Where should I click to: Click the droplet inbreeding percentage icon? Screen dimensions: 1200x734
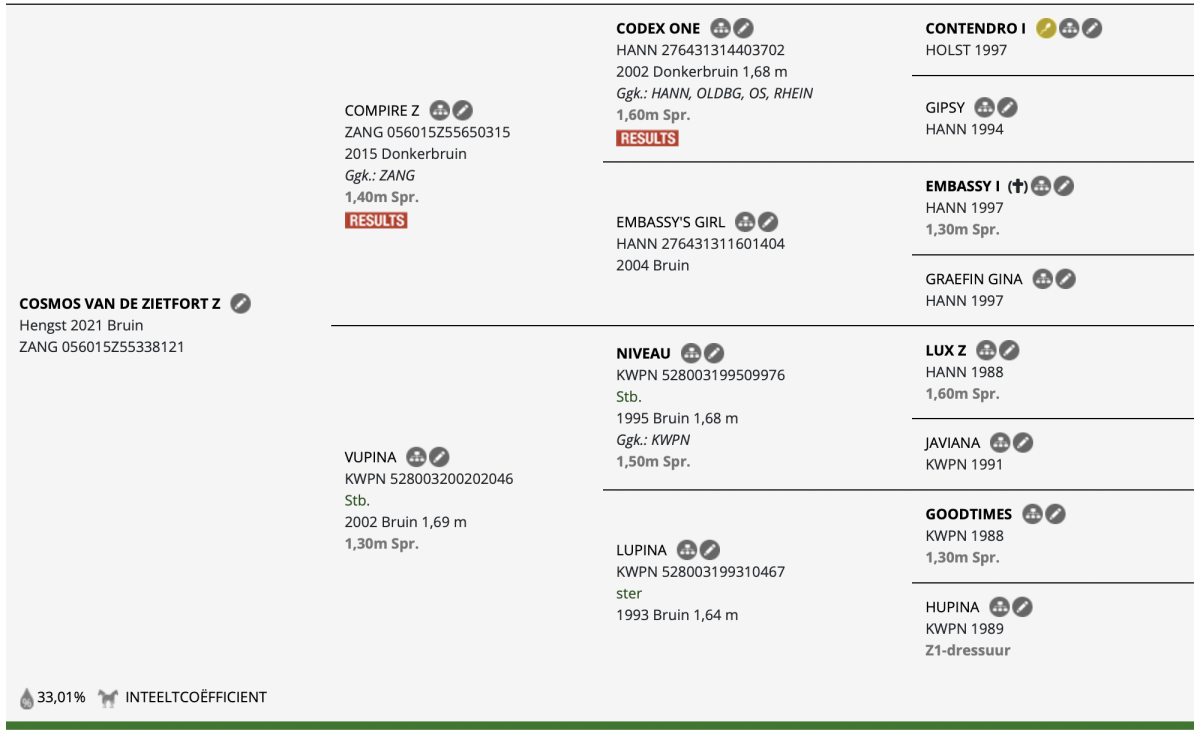(27, 697)
